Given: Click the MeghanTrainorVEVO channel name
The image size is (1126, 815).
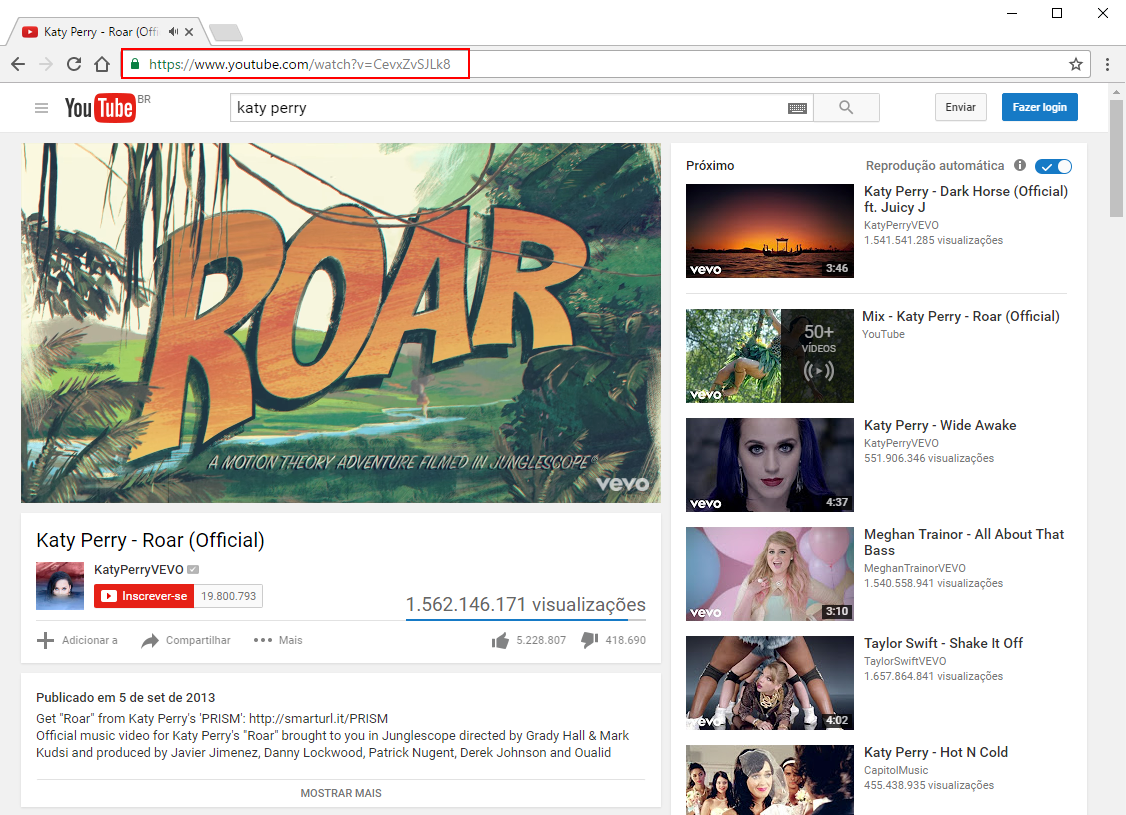Looking at the screenshot, I should coord(915,568).
